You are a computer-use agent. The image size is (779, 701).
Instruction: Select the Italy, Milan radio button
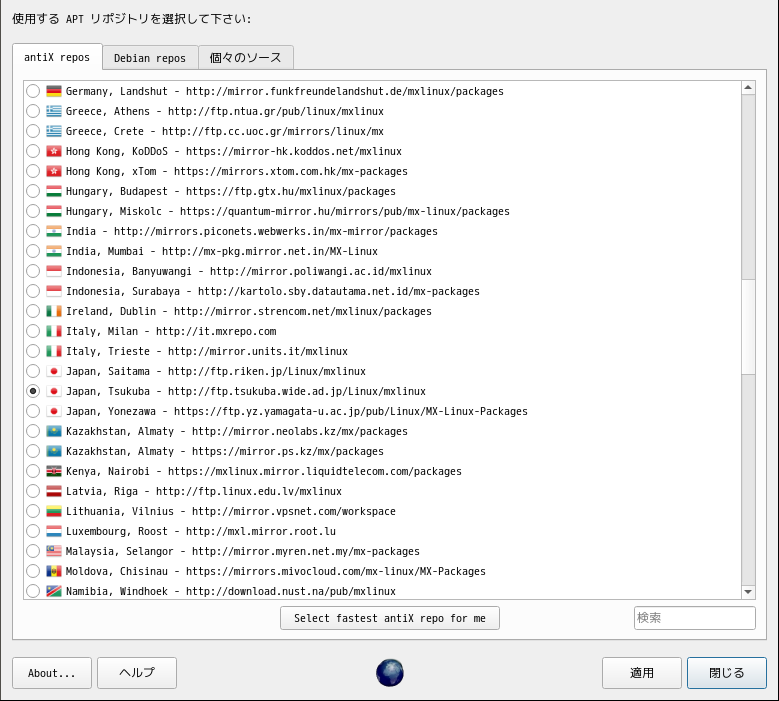[33, 331]
